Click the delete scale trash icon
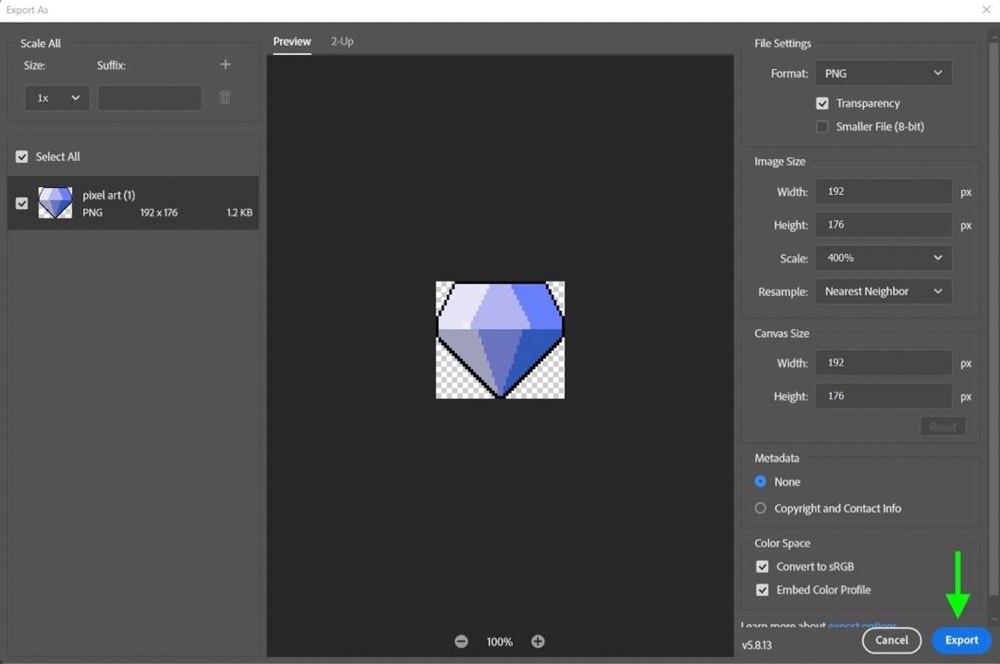This screenshot has height=664, width=1000. tap(224, 97)
